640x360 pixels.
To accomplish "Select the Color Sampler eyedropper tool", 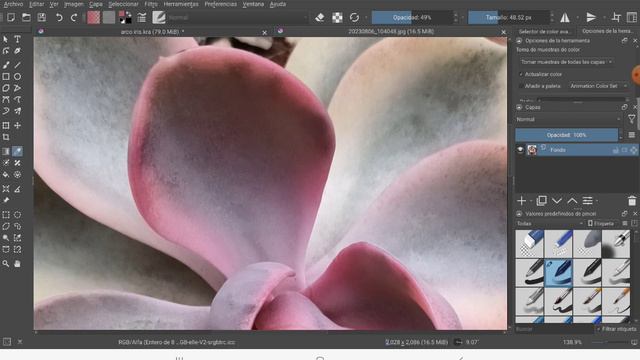I will point(18,151).
